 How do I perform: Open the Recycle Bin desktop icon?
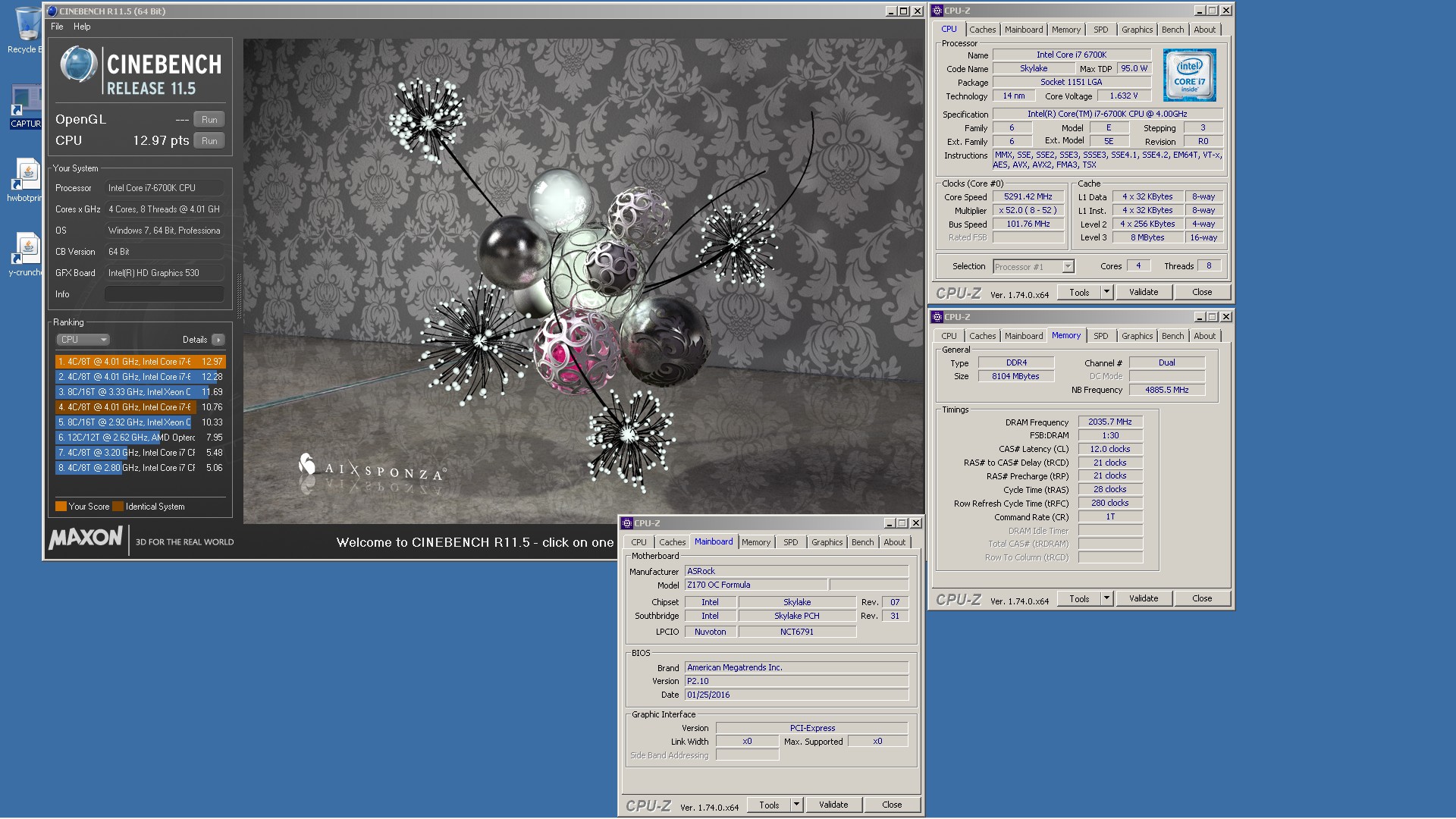click(x=27, y=24)
